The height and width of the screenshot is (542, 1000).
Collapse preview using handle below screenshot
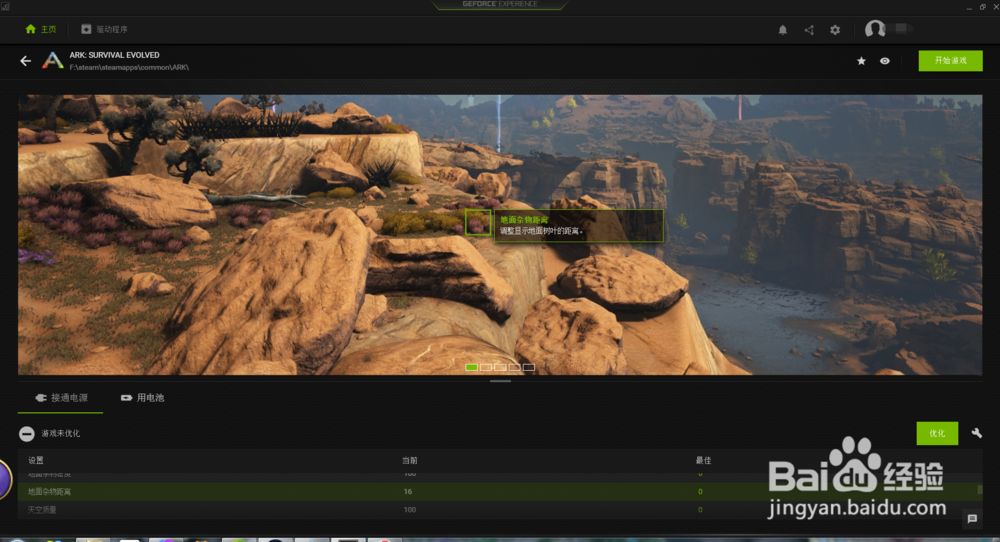(x=501, y=381)
